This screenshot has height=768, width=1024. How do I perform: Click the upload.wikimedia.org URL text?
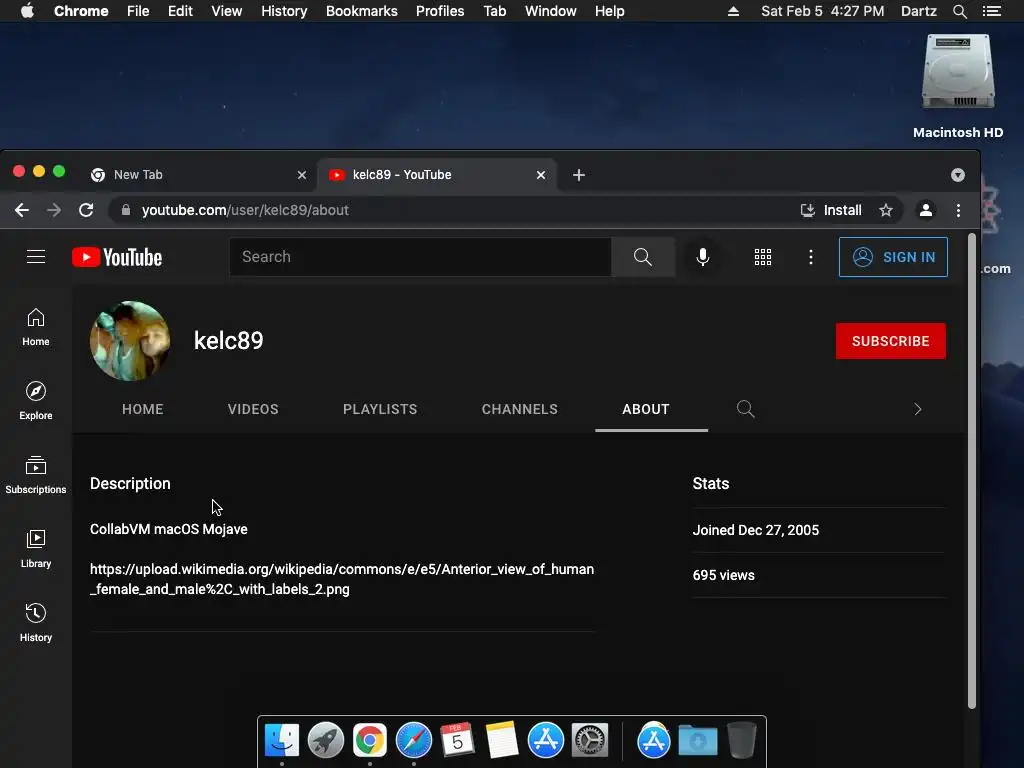[x=342, y=579]
